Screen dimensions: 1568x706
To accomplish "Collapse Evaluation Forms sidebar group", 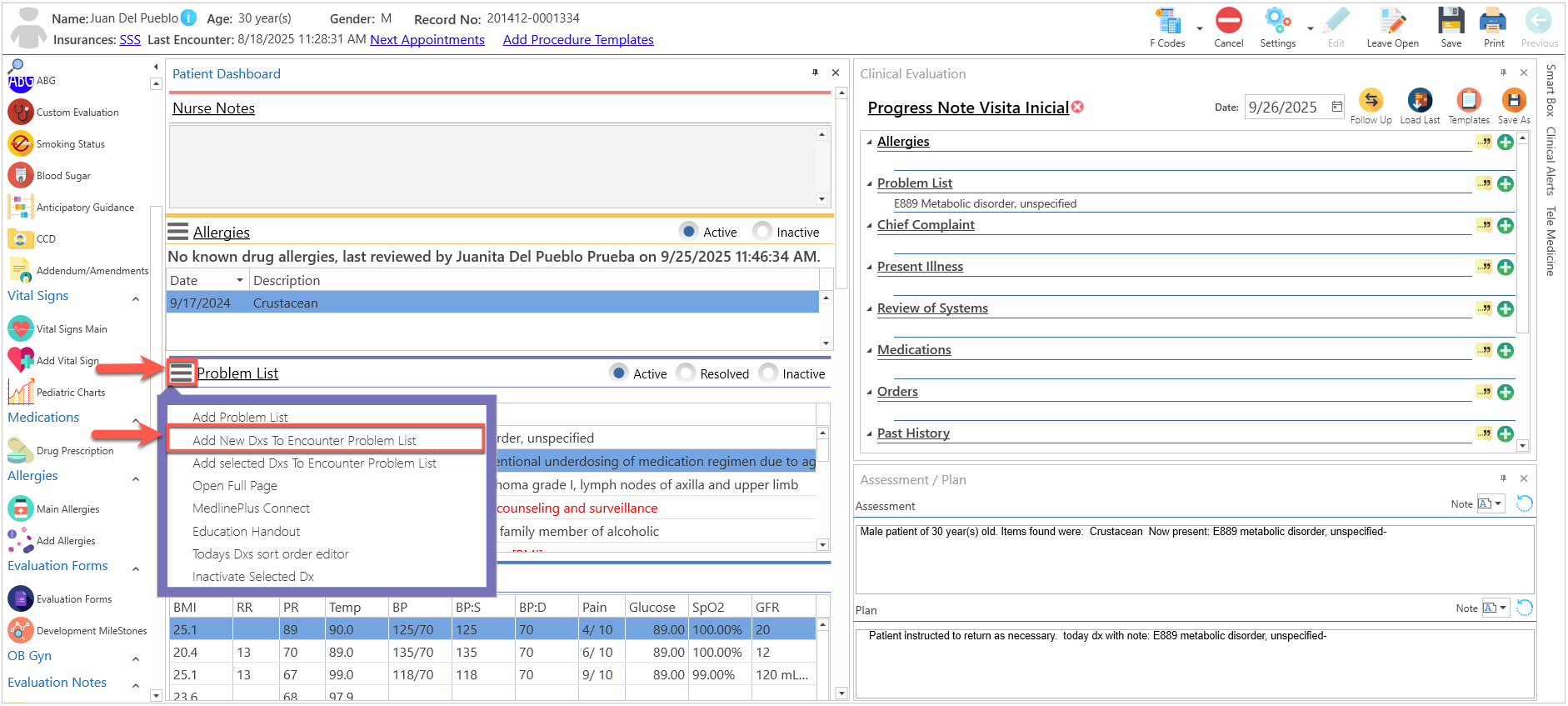I will click(136, 568).
